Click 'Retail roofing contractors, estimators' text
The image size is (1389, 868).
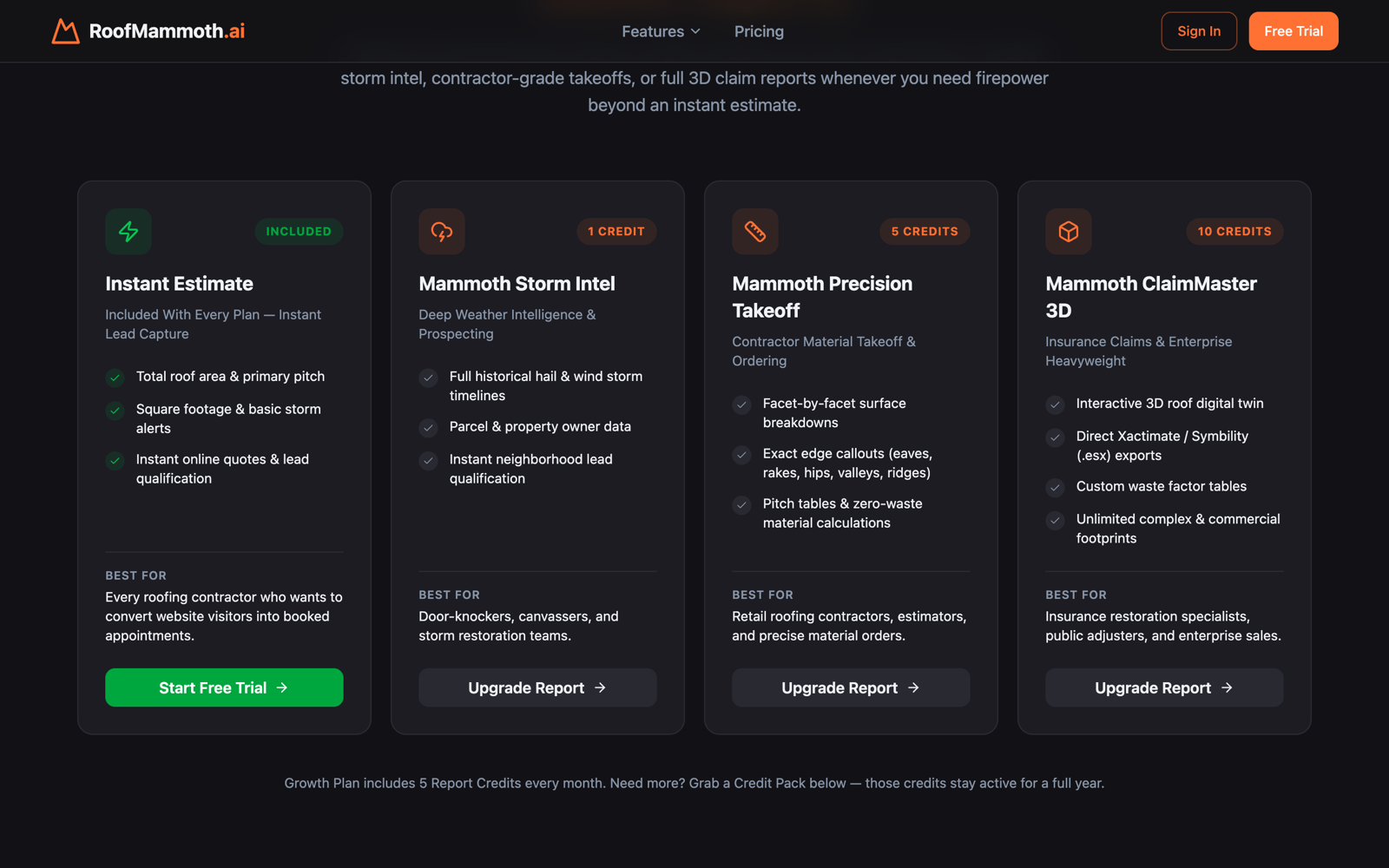[849, 626]
